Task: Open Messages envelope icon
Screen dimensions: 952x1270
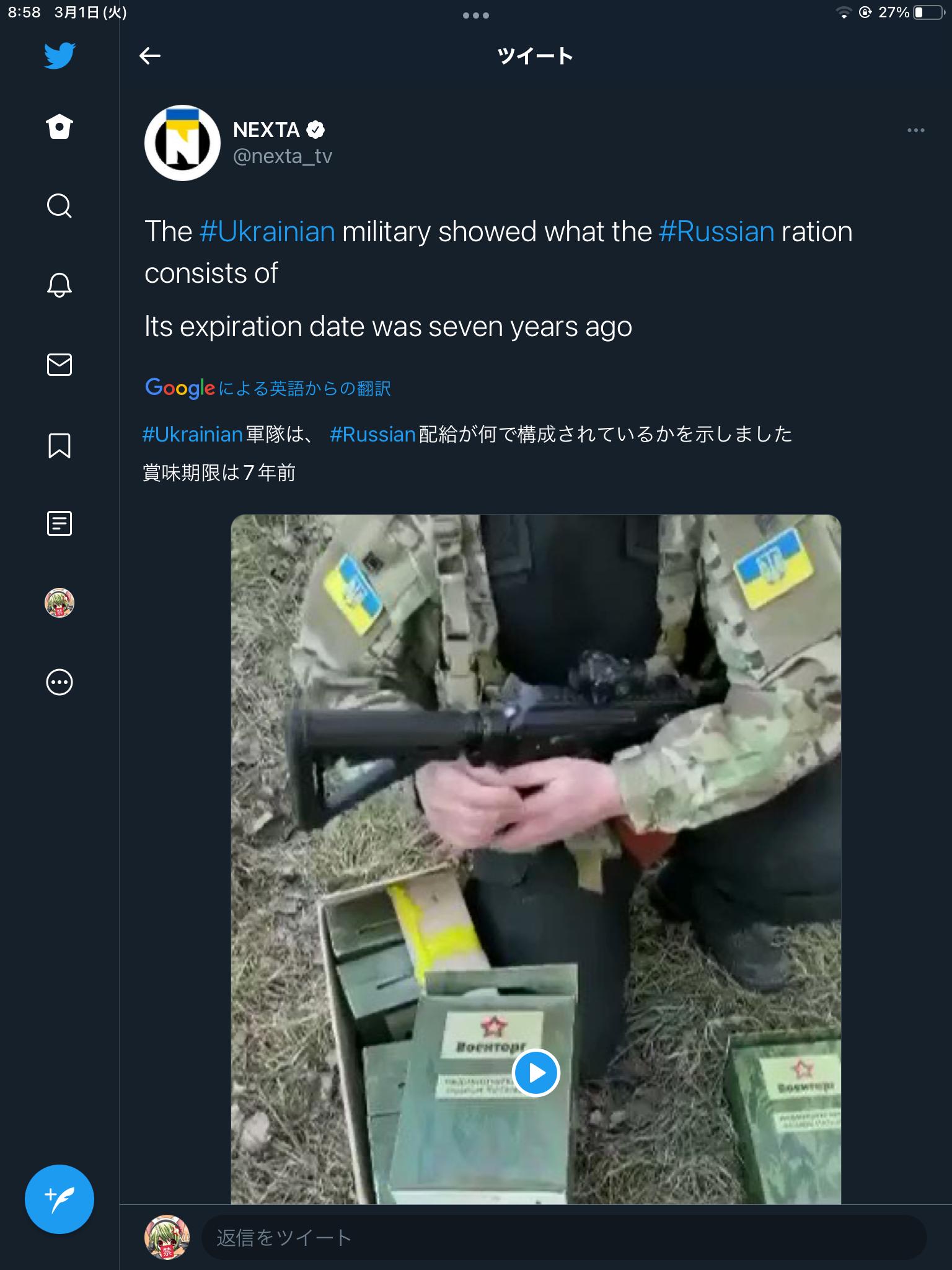Action: 59,365
